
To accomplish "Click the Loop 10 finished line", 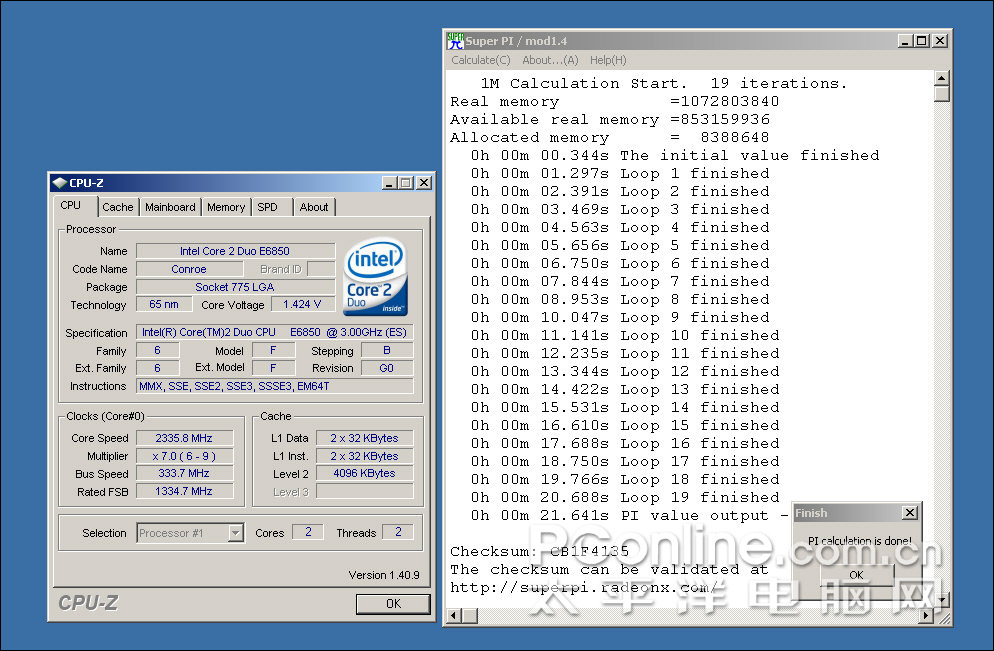I will click(x=625, y=335).
